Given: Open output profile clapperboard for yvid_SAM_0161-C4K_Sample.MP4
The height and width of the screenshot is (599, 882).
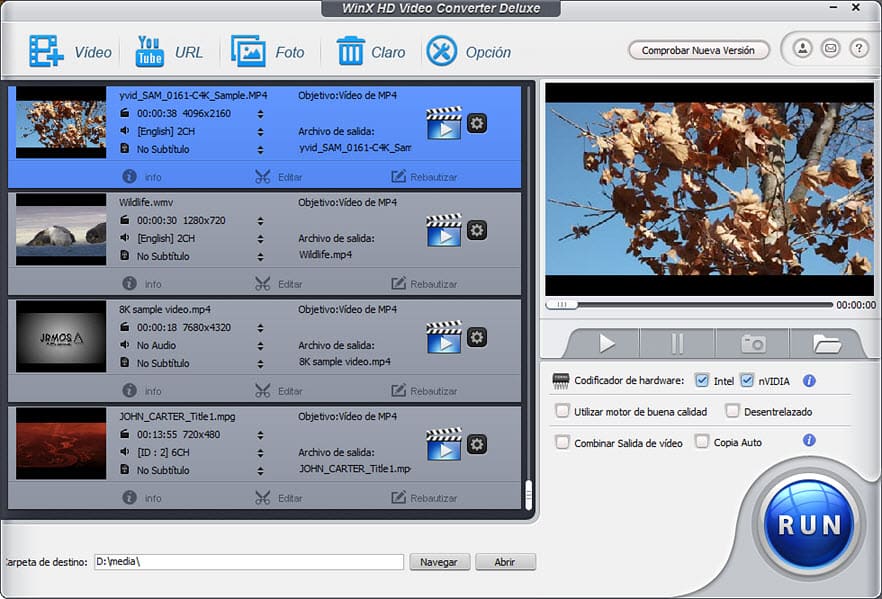Looking at the screenshot, I should (x=444, y=123).
